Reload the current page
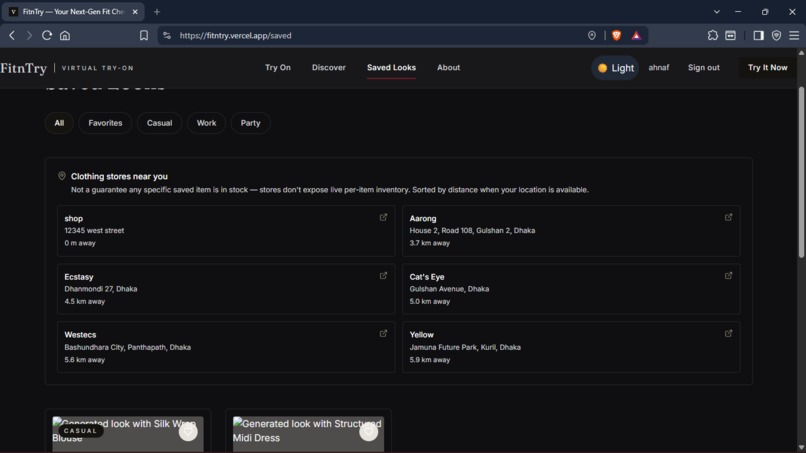The image size is (806, 453). [x=47, y=35]
